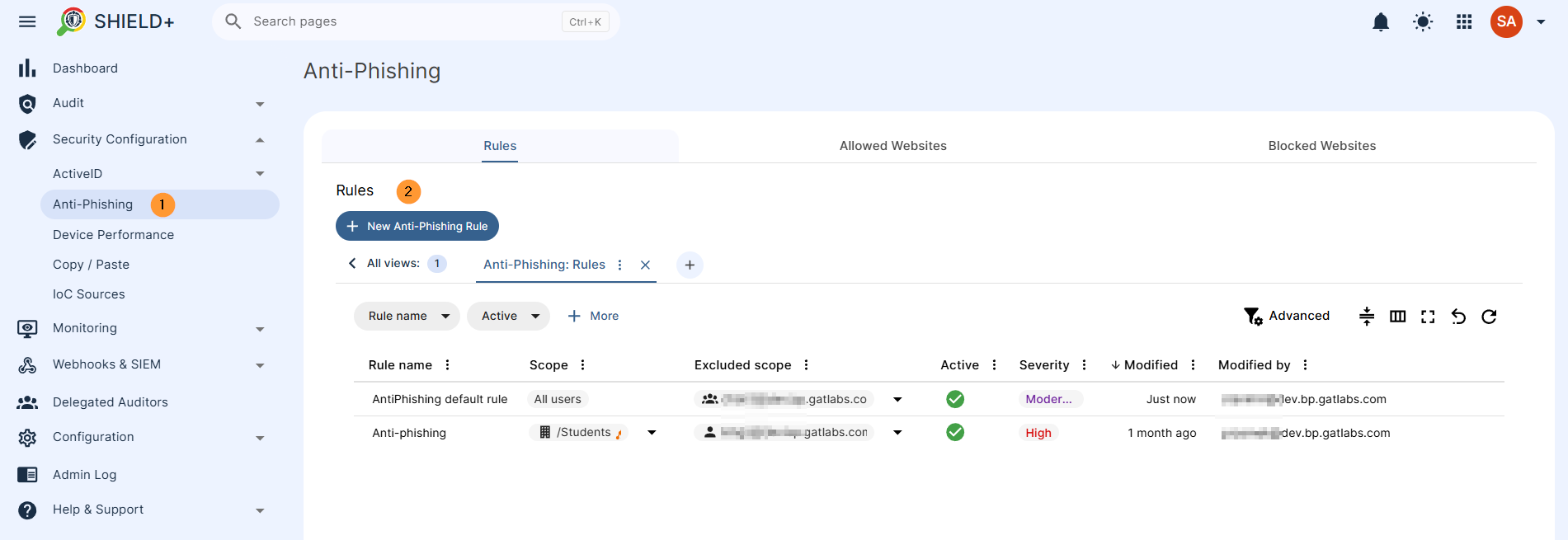
Task: Open the notifications bell
Action: pos(1381,21)
